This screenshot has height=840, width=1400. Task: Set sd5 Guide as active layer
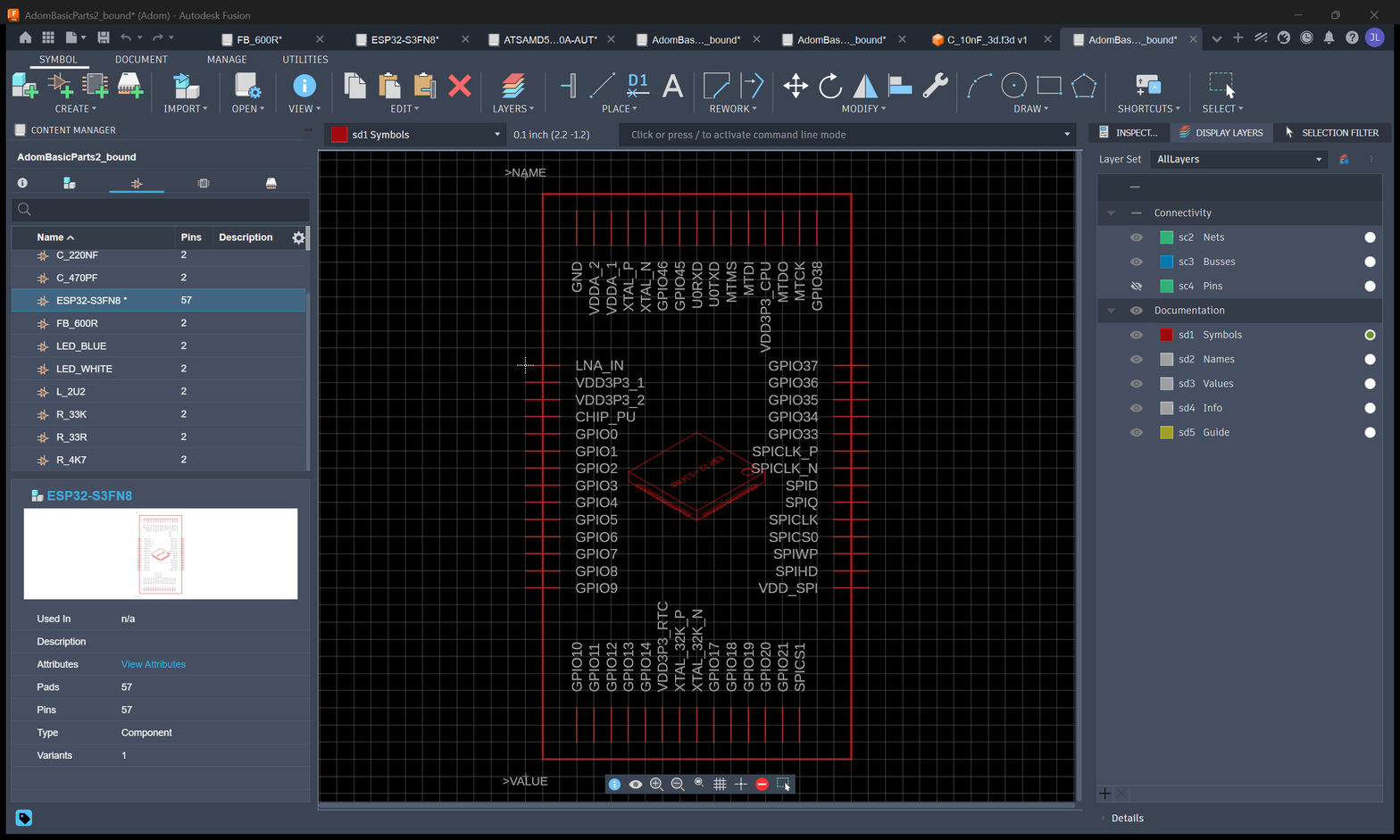click(x=1370, y=432)
